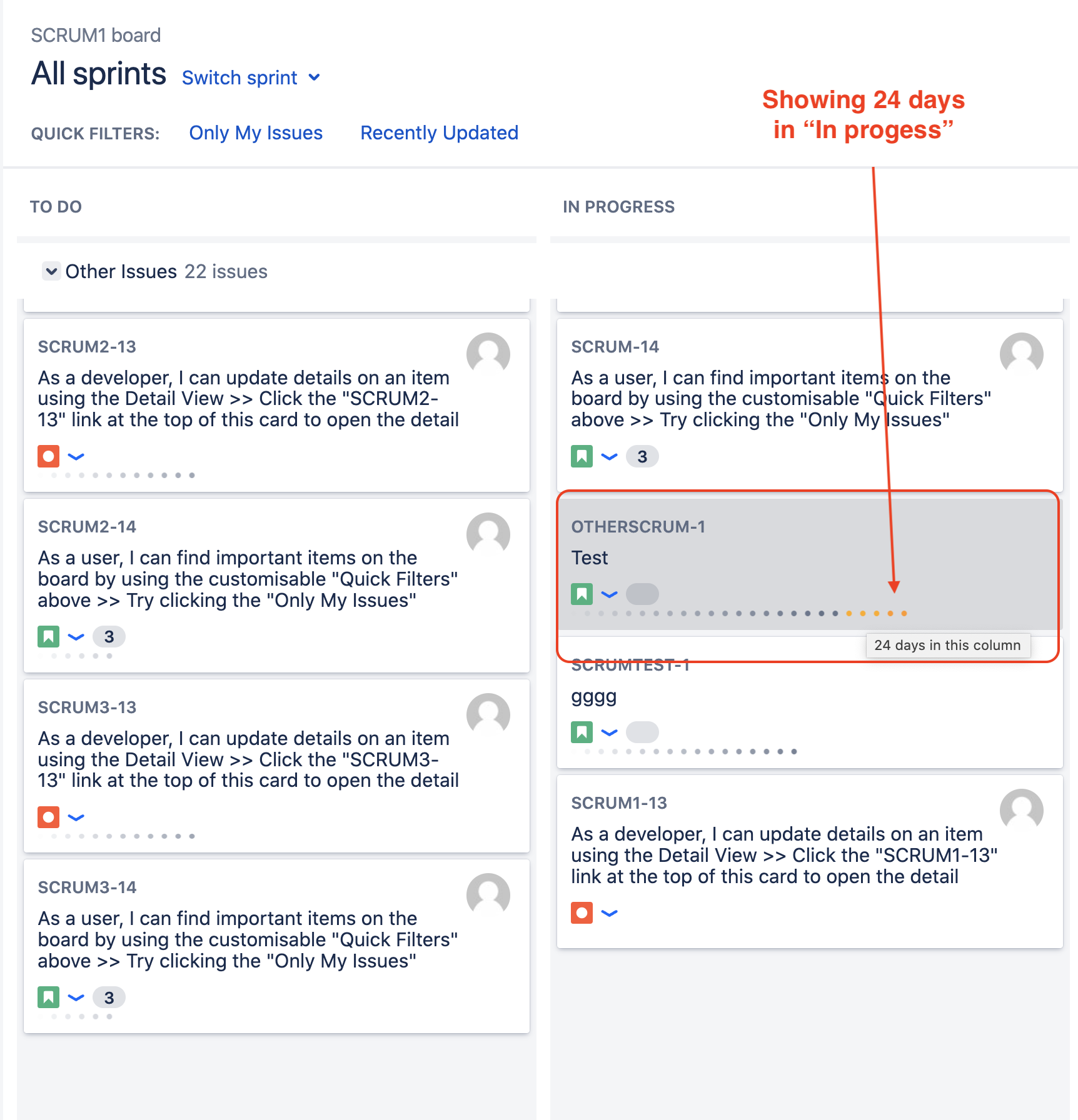The width and height of the screenshot is (1078, 1120).
Task: Click the story icon on SCRUM2-14 card
Action: click(49, 637)
